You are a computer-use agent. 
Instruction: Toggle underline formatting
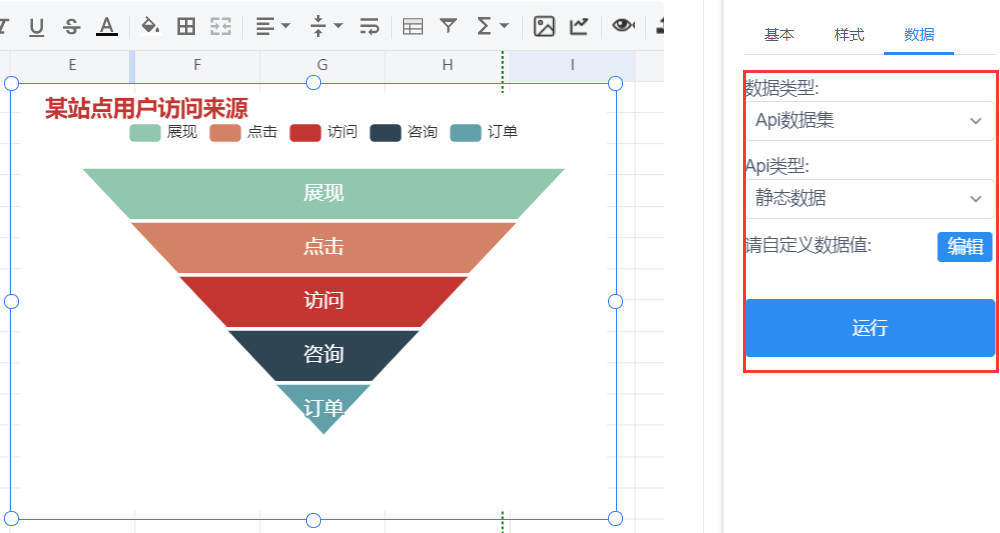36,27
